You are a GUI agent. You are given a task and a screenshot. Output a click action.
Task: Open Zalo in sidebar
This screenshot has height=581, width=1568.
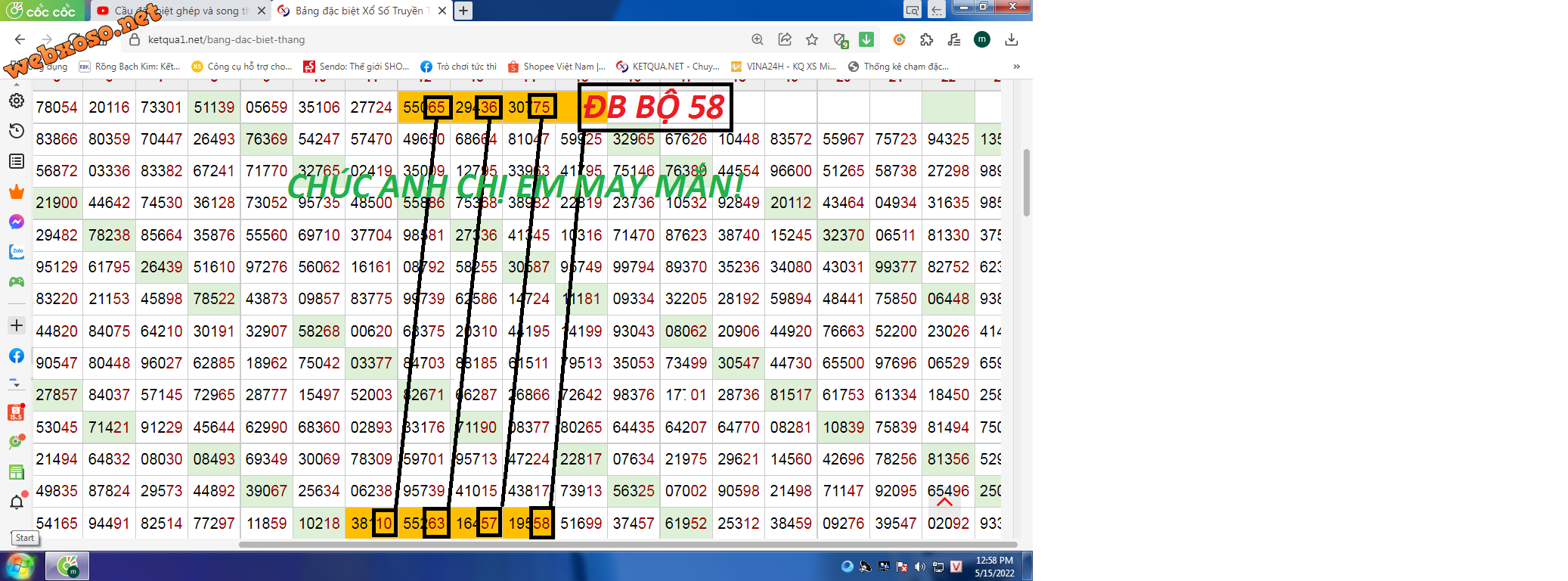(17, 252)
